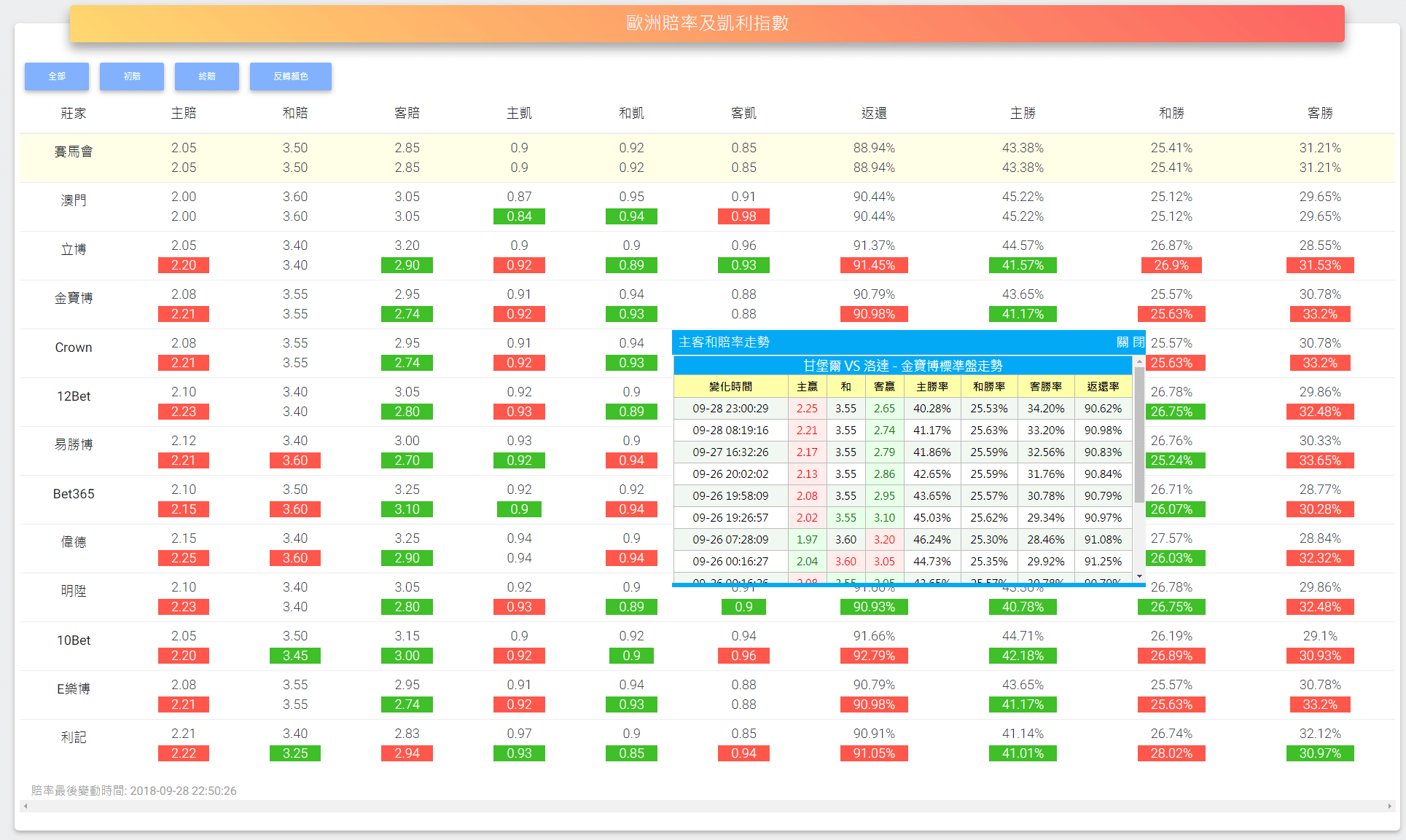Click the 返還 column header

[x=874, y=113]
